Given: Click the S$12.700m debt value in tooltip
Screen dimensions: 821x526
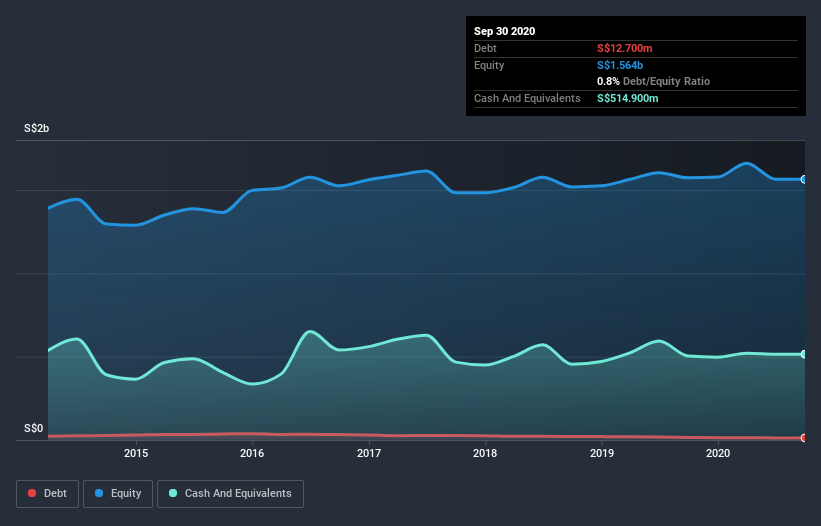Looking at the screenshot, I should pos(626,48).
